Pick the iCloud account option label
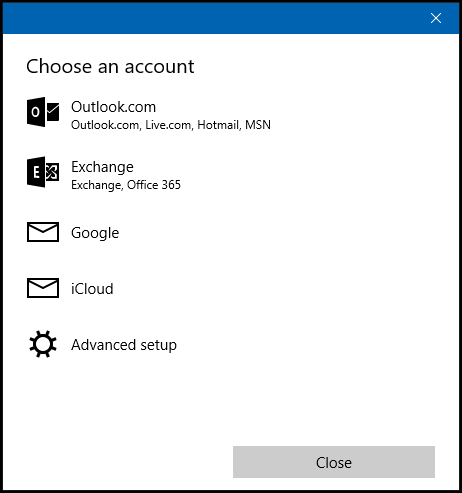The height and width of the screenshot is (493, 462). [x=92, y=289]
